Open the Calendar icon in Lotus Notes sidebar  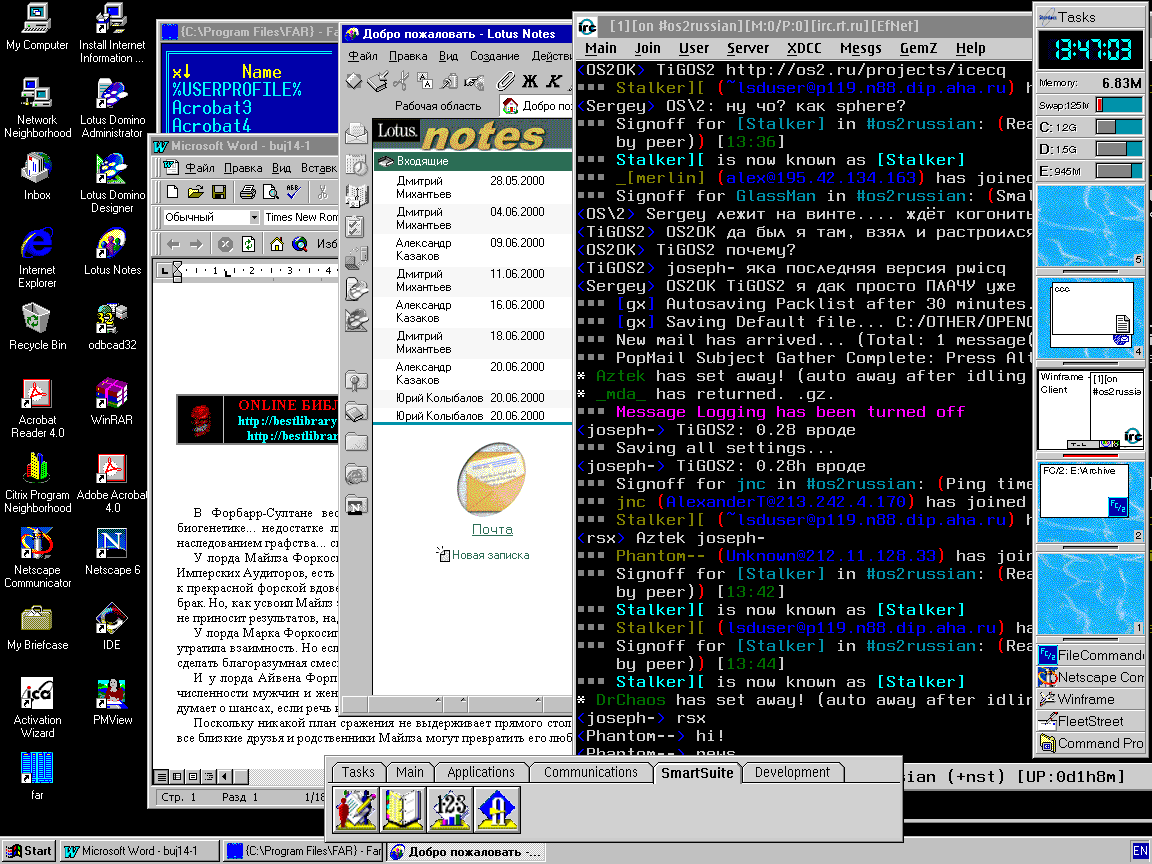click(x=356, y=165)
